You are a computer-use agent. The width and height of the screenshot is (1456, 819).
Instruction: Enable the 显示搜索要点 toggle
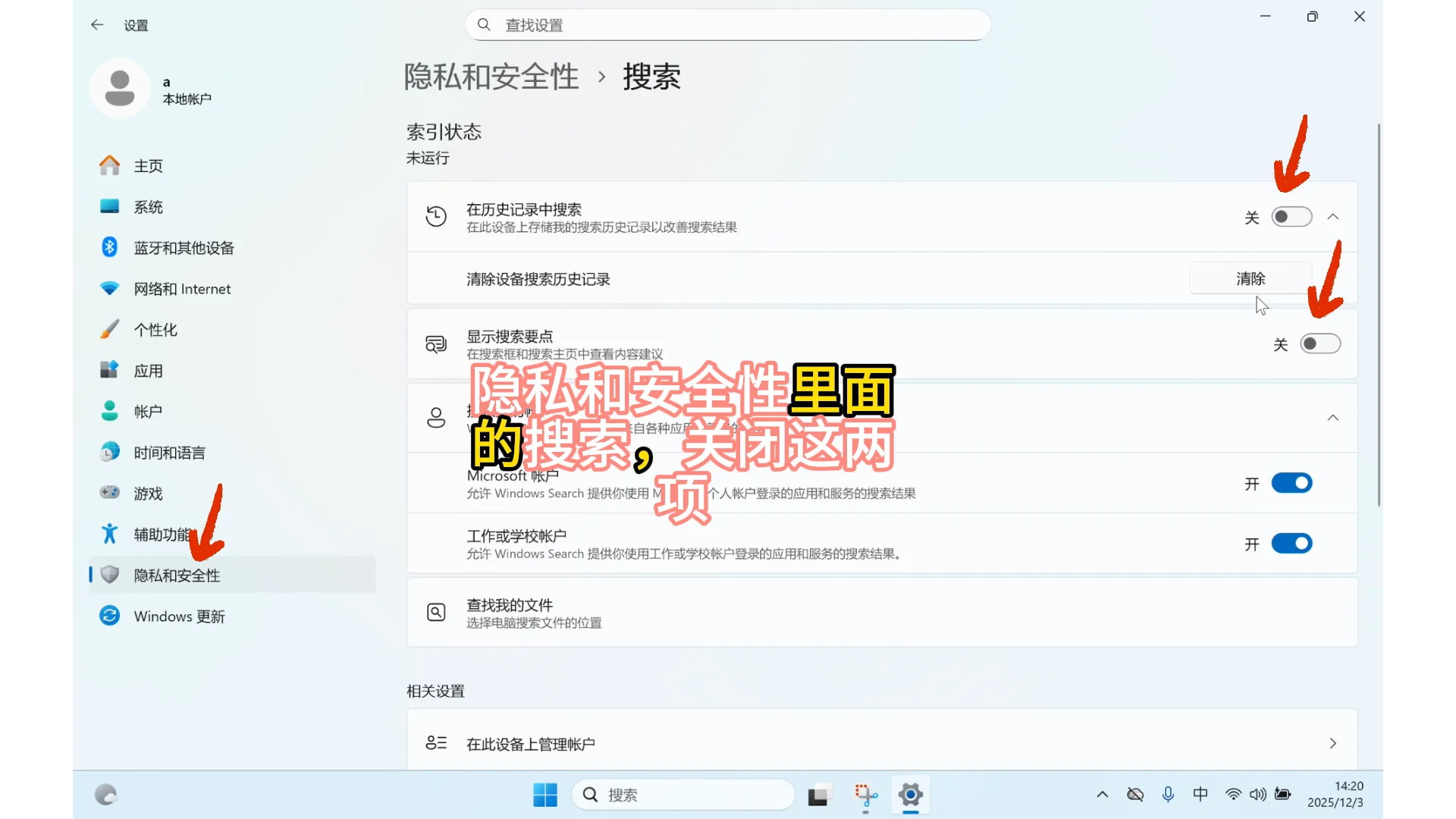(1320, 344)
